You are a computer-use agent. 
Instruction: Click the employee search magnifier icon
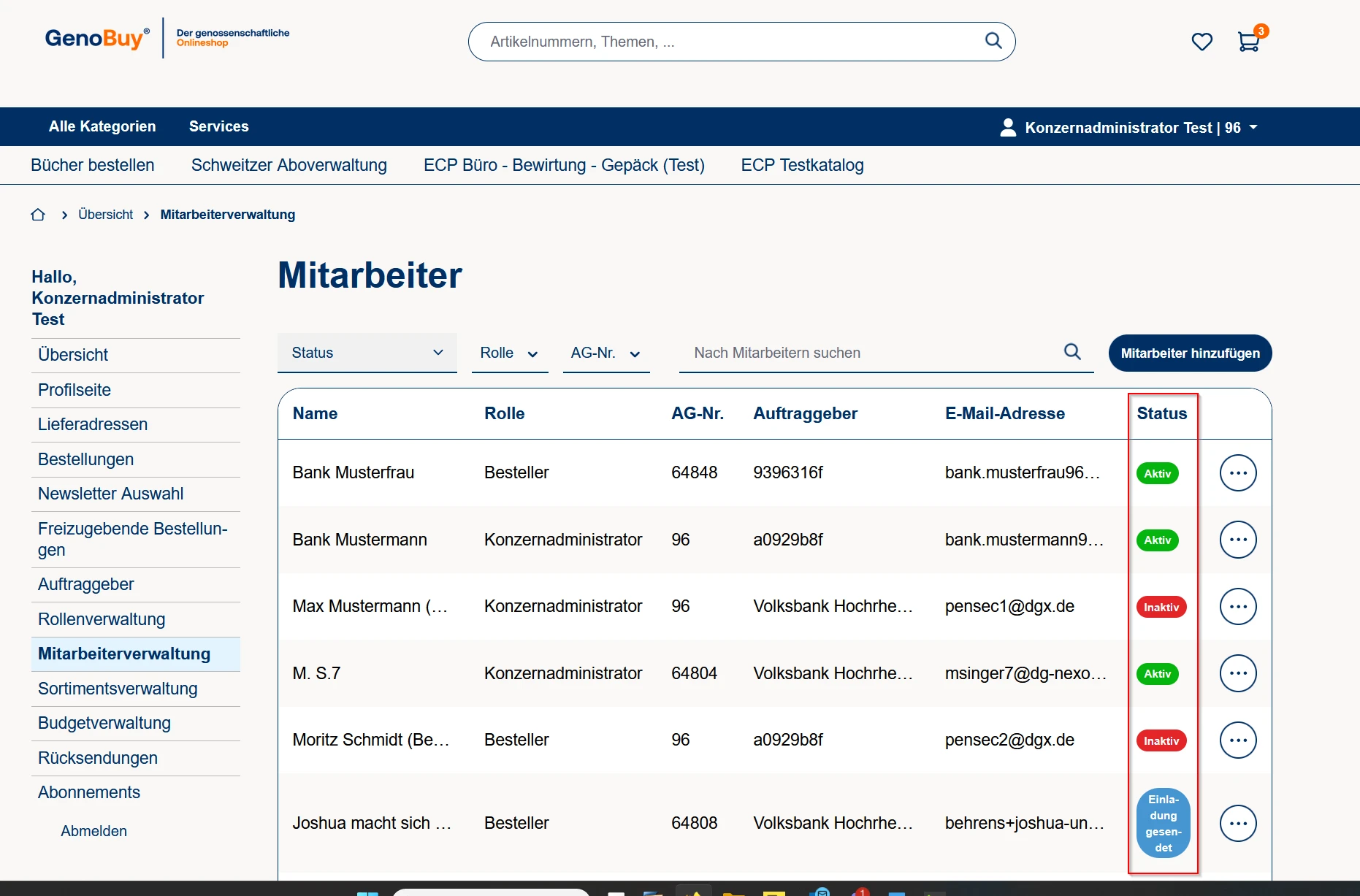pos(1072,352)
